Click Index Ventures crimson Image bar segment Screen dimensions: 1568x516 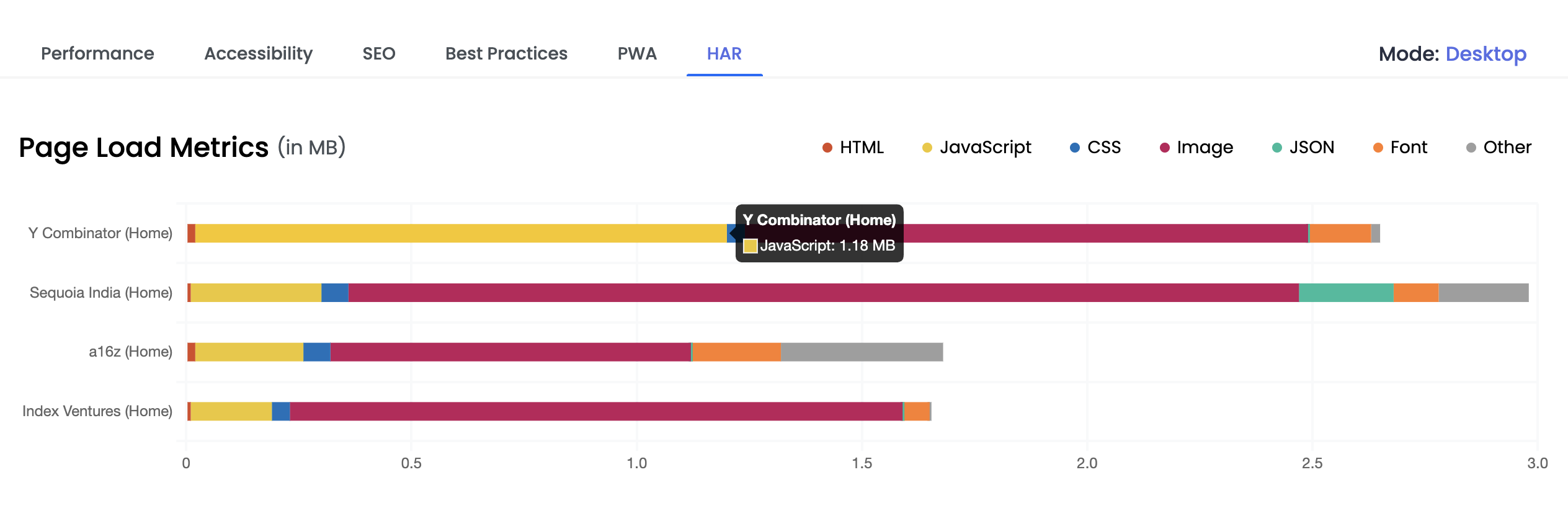click(x=596, y=411)
